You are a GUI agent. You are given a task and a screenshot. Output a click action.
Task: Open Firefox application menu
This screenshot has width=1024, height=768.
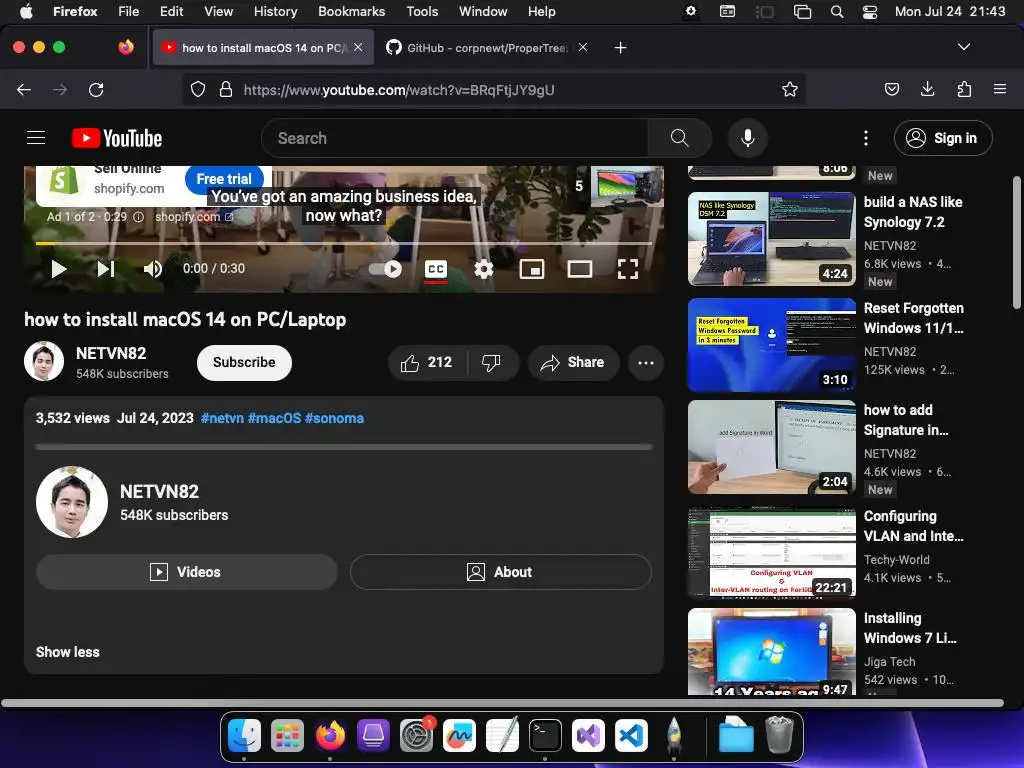1000,89
